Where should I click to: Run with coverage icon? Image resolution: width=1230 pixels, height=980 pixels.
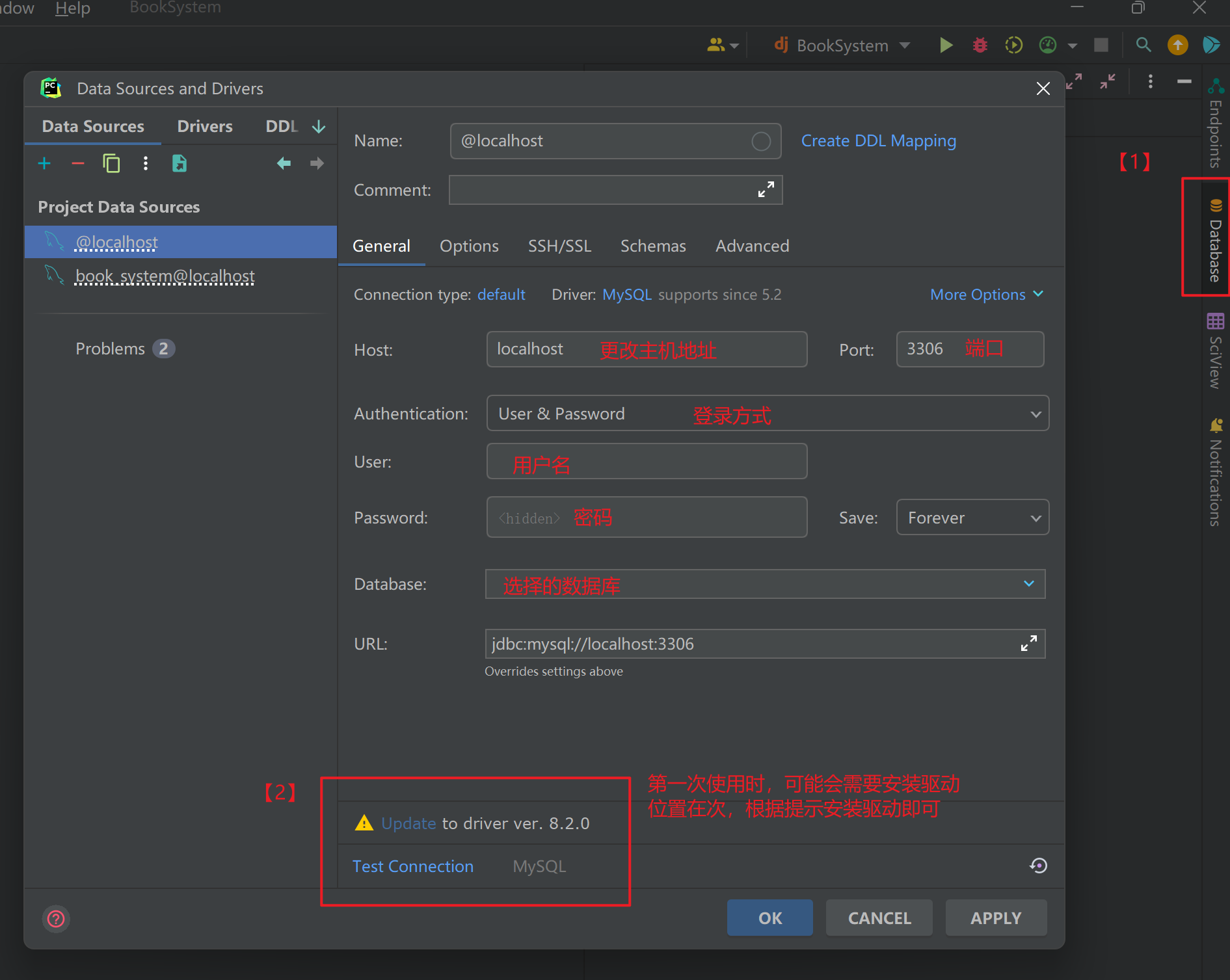tap(1014, 45)
